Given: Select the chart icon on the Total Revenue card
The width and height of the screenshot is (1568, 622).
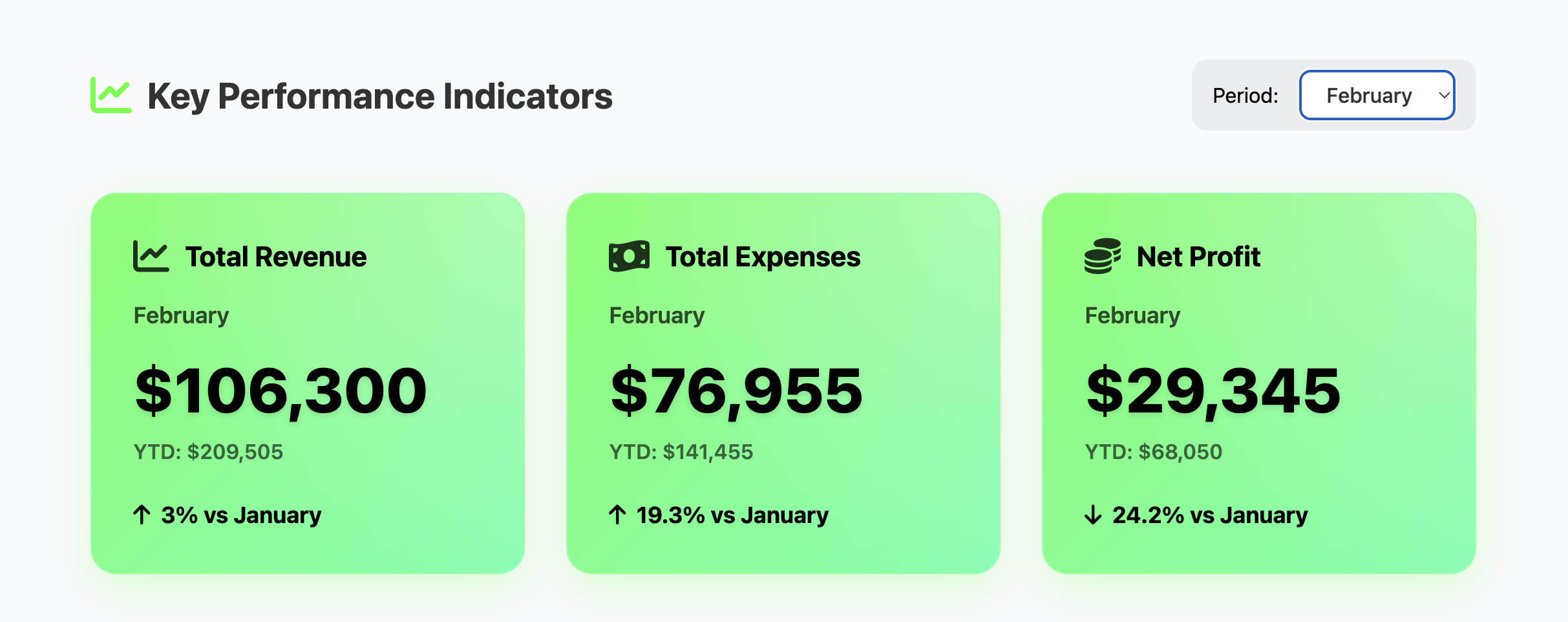Looking at the screenshot, I should pos(150,256).
